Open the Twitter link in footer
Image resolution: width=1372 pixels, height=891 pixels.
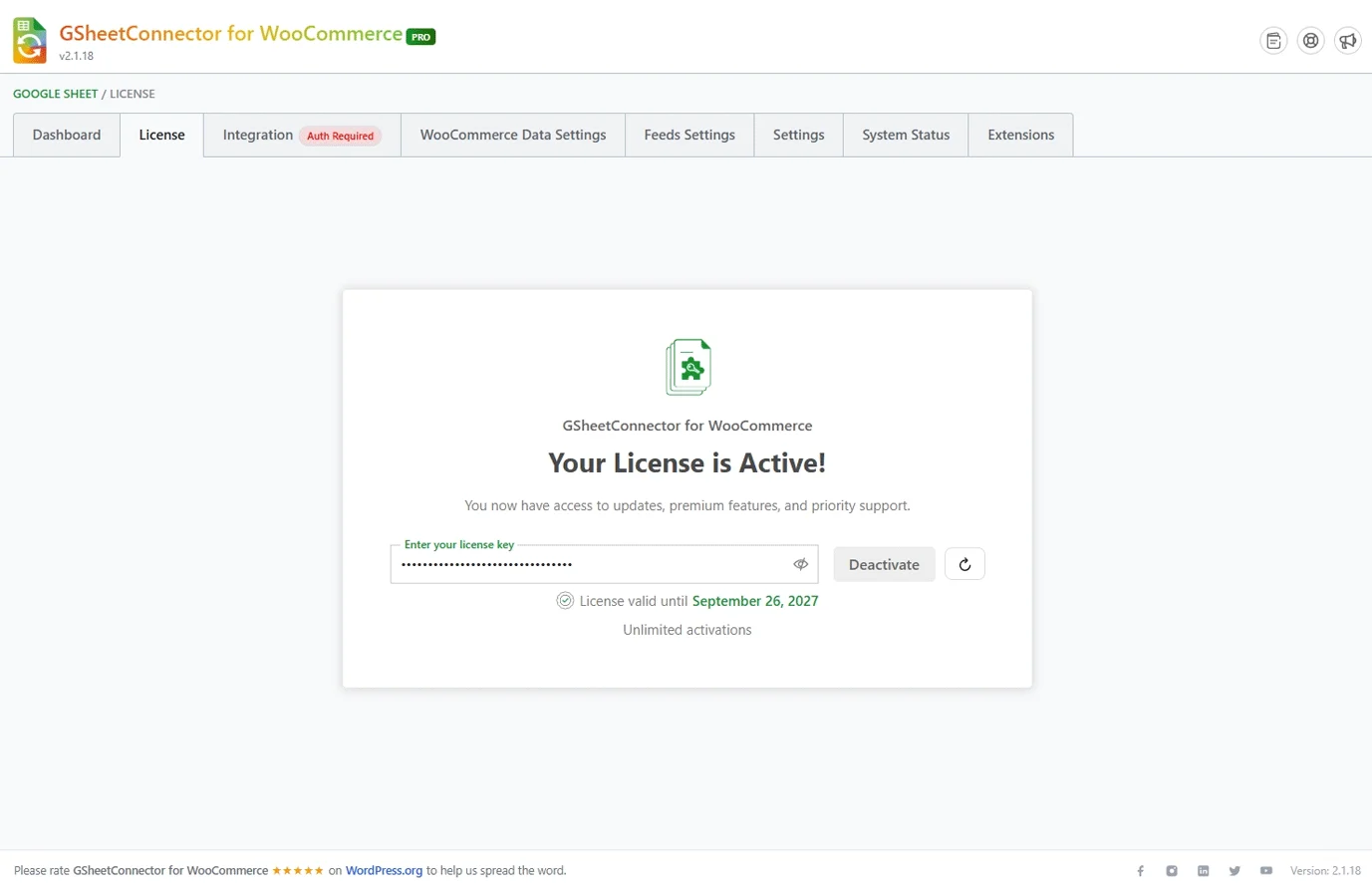click(1235, 871)
